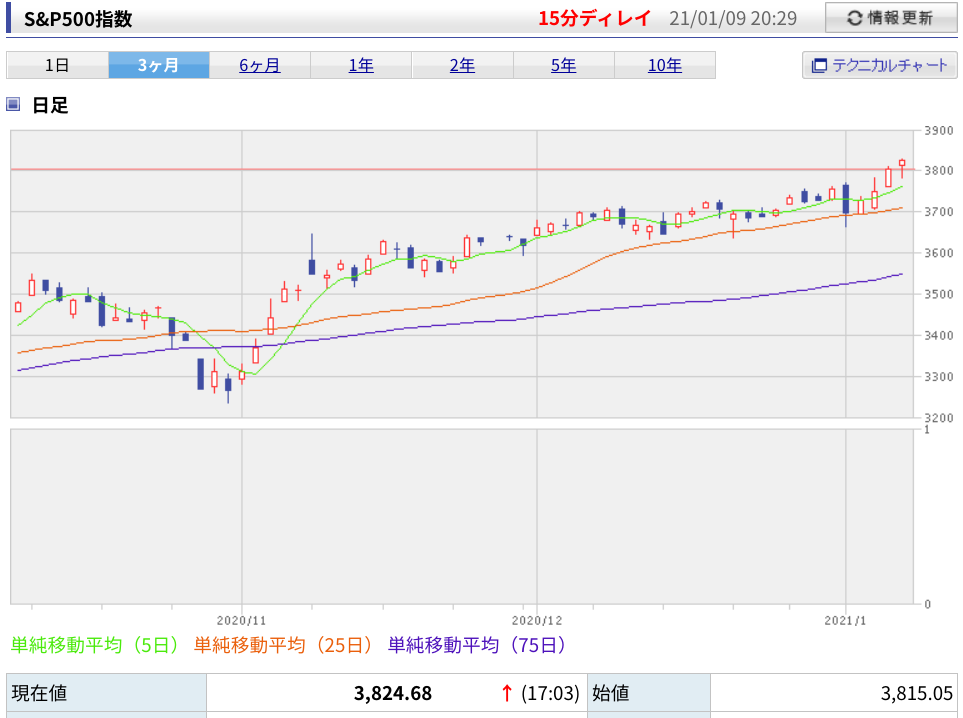Click the 3500 price axis label

(x=938, y=294)
